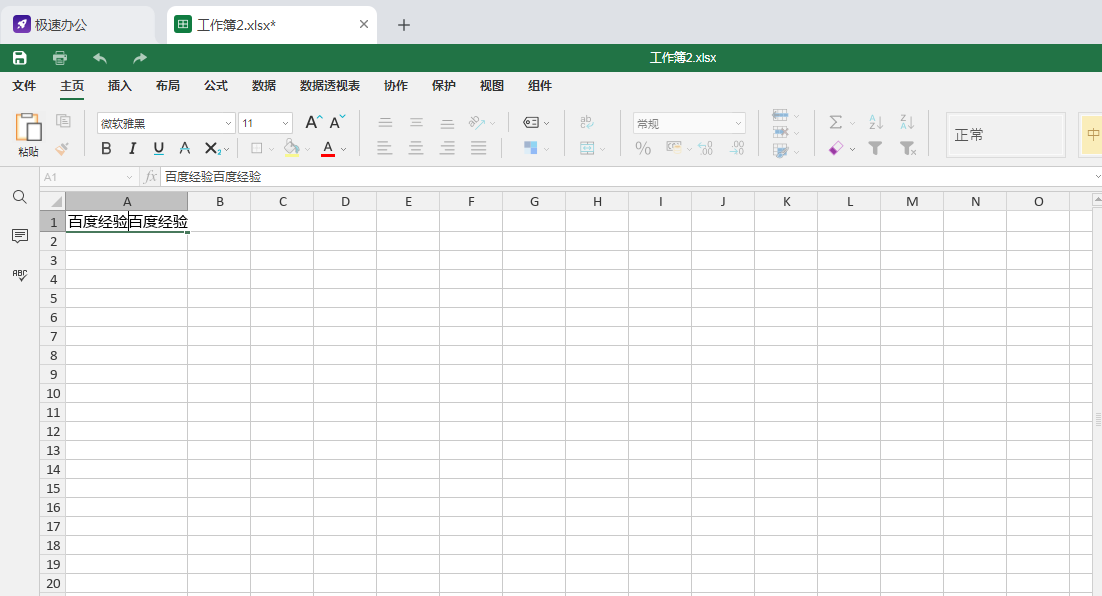This screenshot has width=1102, height=596.
Task: Decrease font size with the smaller A icon
Action: coord(337,122)
